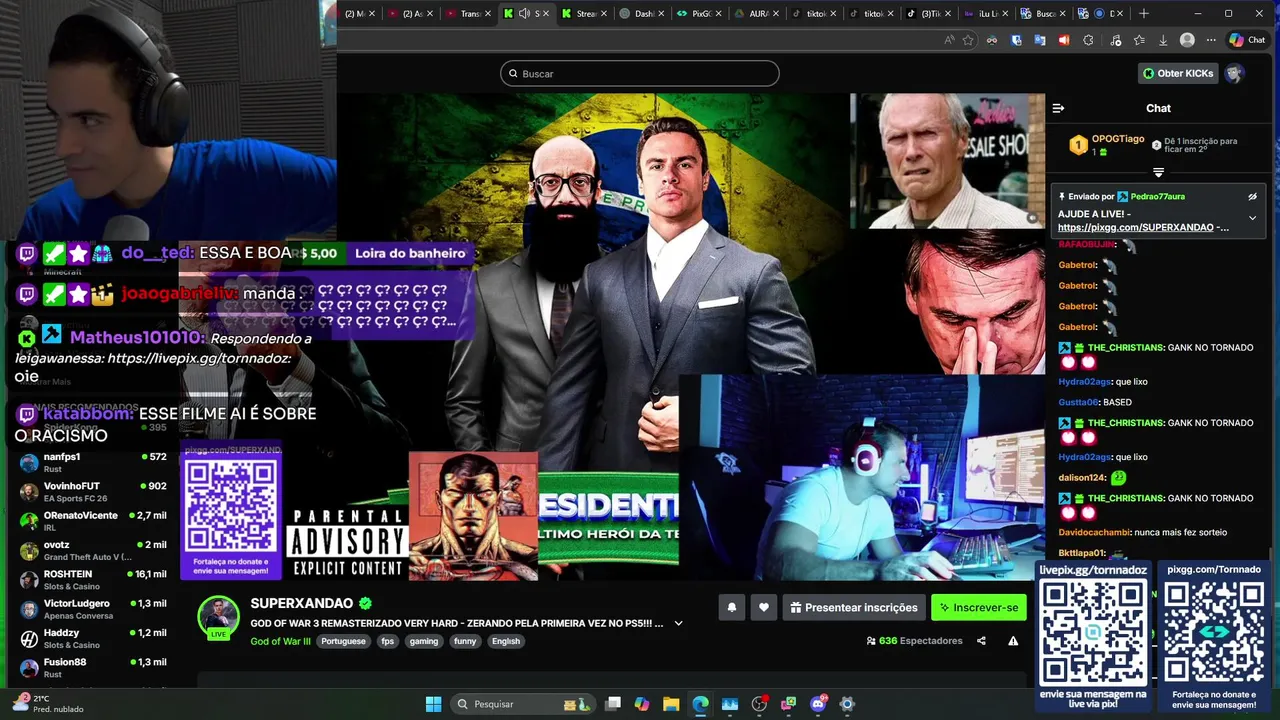Screen dimensions: 1280x720
Task: Select the fps tag
Action: click(387, 641)
